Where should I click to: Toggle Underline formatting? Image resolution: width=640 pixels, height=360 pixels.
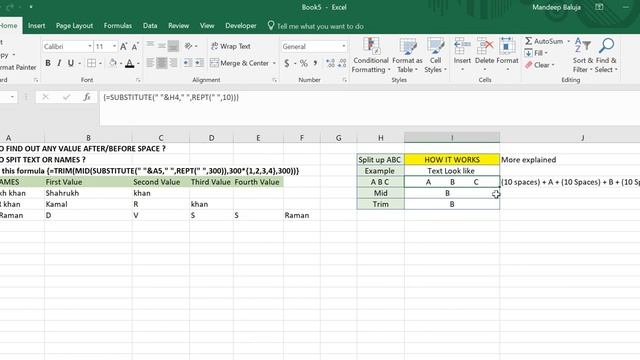coord(71,63)
